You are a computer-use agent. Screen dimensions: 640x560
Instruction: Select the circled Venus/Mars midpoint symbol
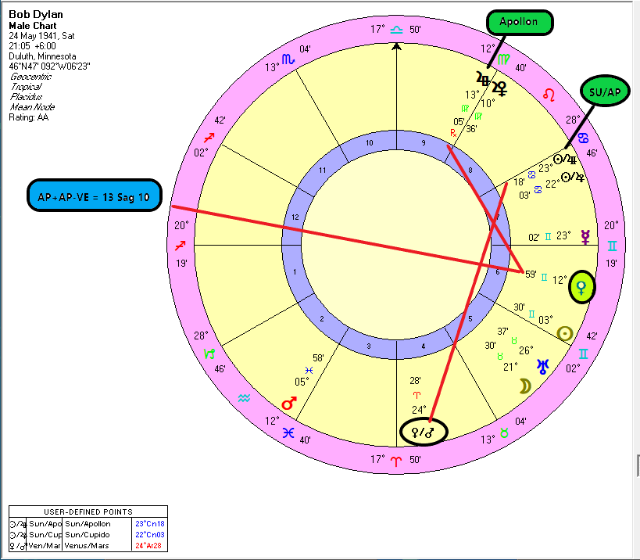424,432
